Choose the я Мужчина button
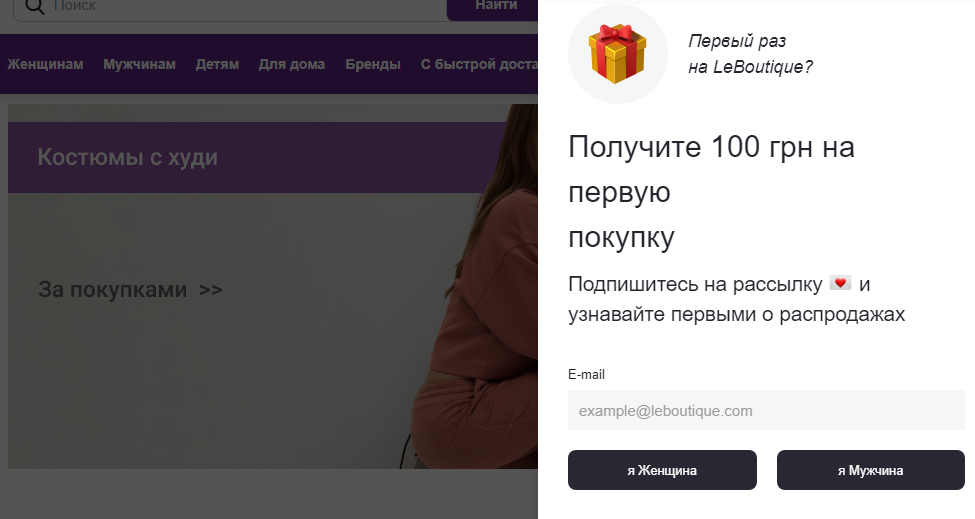The image size is (975, 519). [870, 470]
